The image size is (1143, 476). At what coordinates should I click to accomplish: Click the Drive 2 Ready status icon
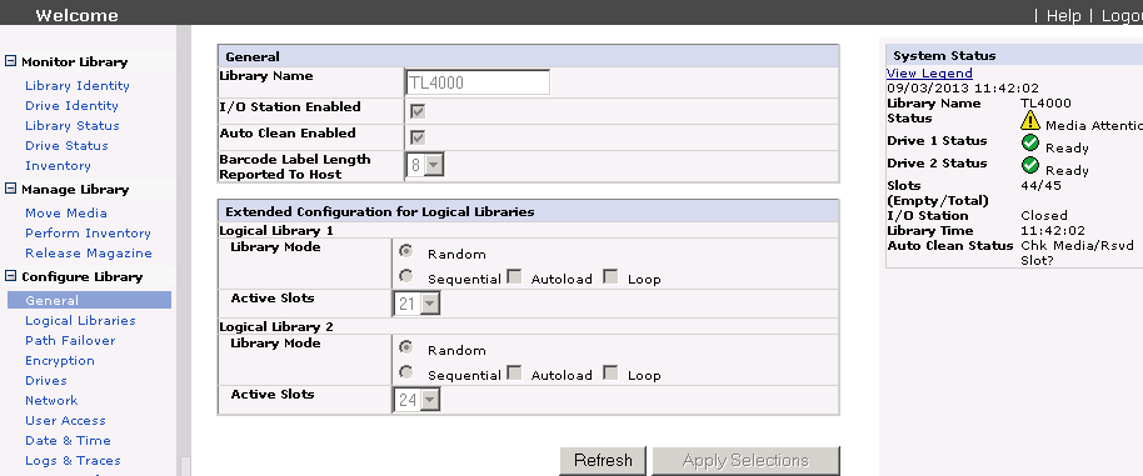pos(1030,165)
